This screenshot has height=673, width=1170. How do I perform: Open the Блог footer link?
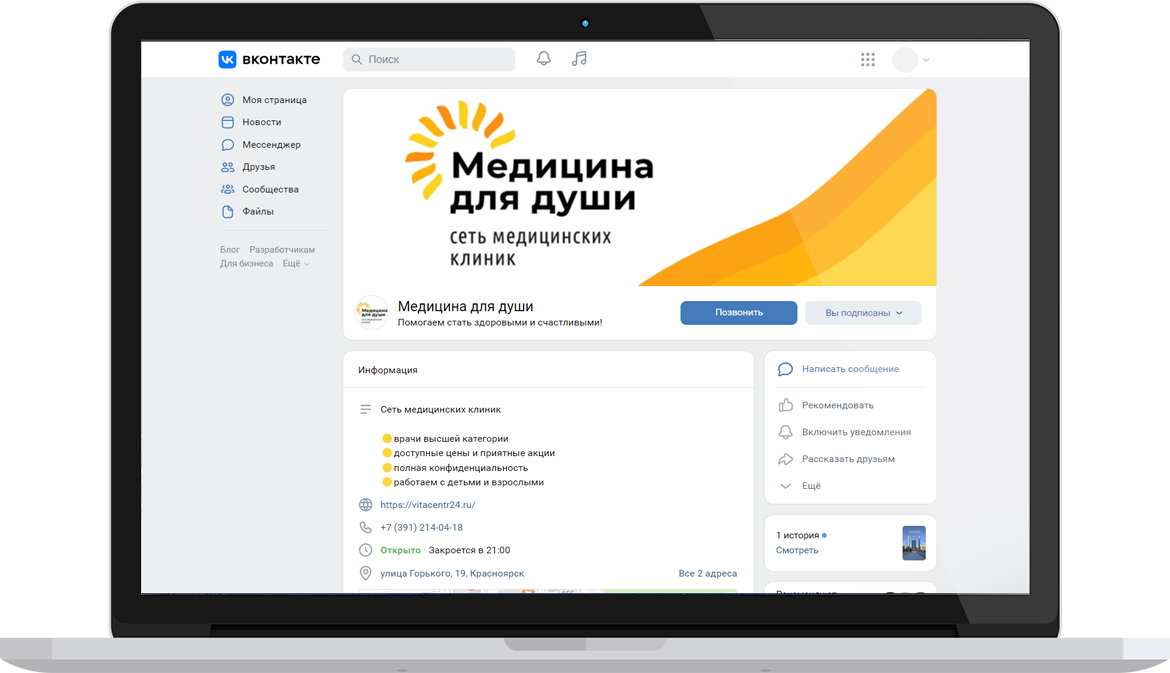(230, 249)
